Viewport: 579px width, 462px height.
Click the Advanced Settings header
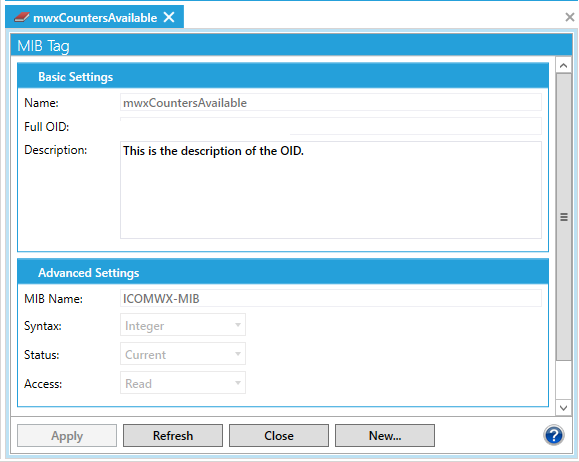(x=283, y=272)
